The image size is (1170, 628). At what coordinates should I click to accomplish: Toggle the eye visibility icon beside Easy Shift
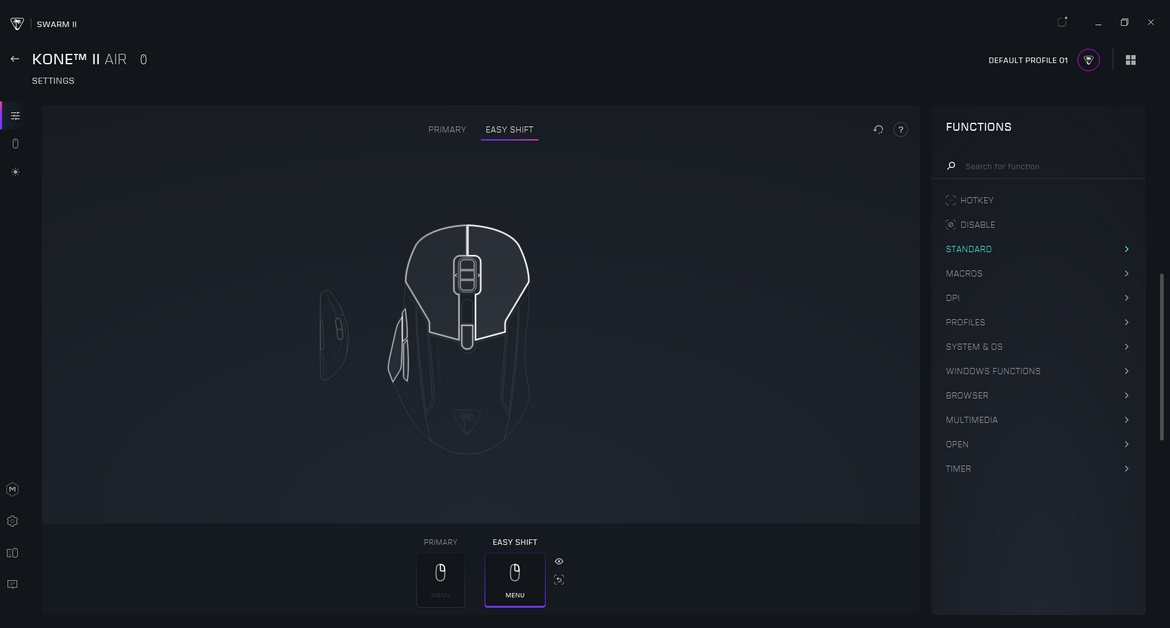pyautogui.click(x=559, y=561)
